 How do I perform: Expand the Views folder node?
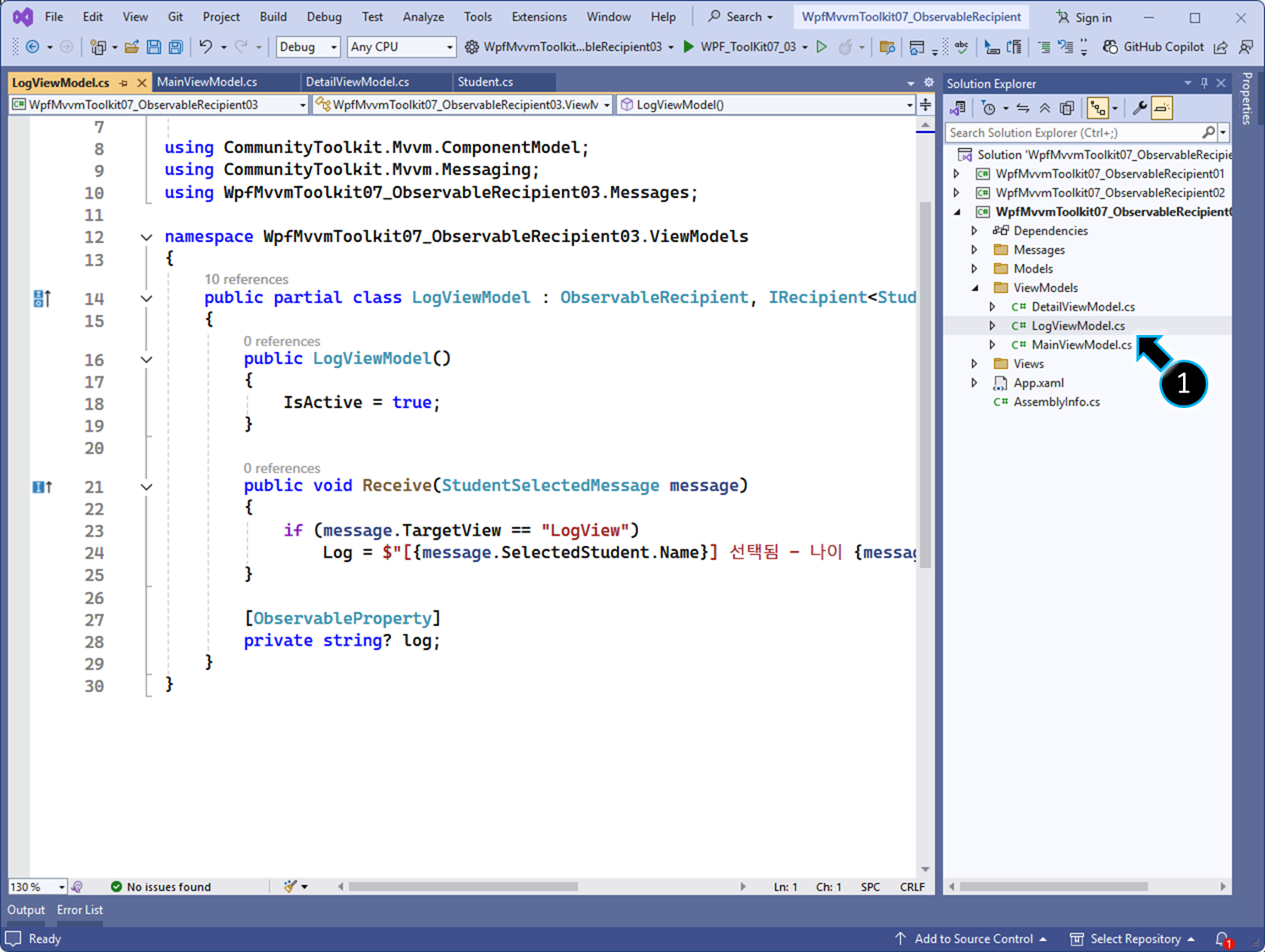coord(975,364)
